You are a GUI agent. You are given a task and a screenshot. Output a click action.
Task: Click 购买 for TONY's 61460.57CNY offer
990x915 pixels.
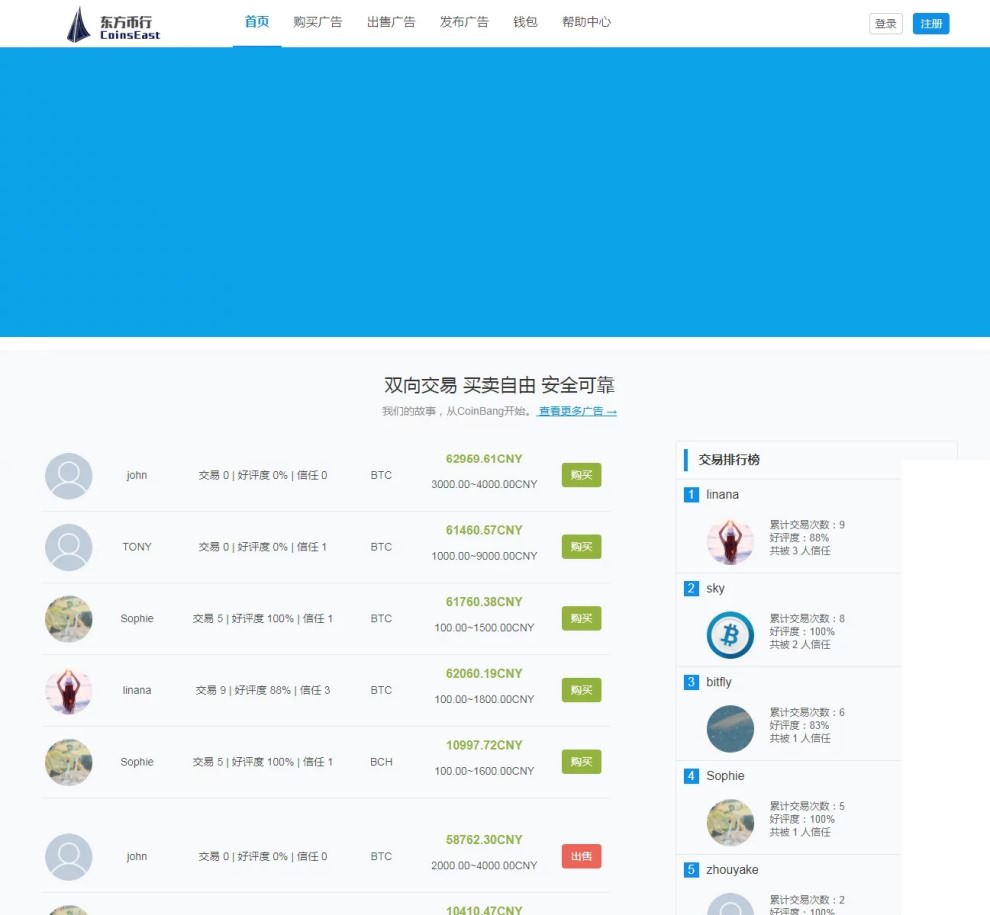581,547
